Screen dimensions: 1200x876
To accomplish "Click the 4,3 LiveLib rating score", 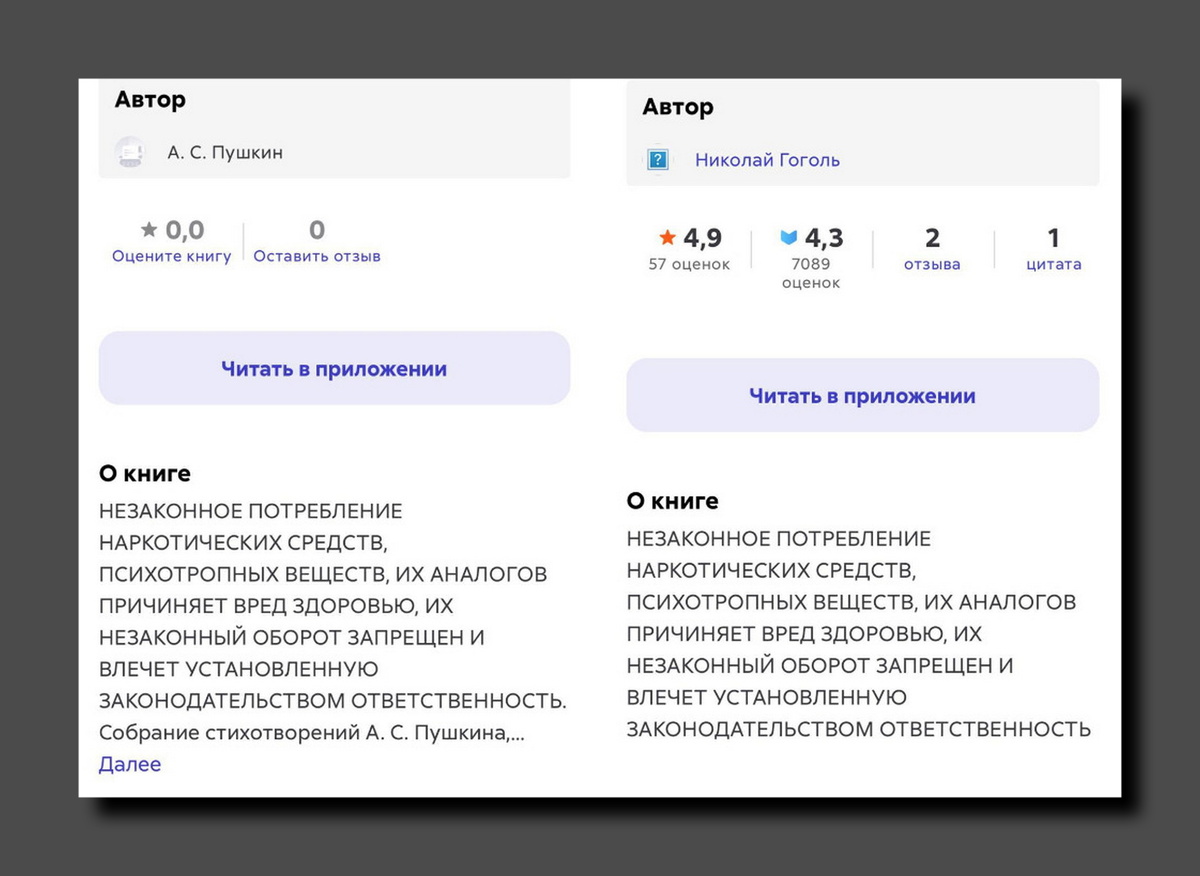I will pyautogui.click(x=826, y=237).
